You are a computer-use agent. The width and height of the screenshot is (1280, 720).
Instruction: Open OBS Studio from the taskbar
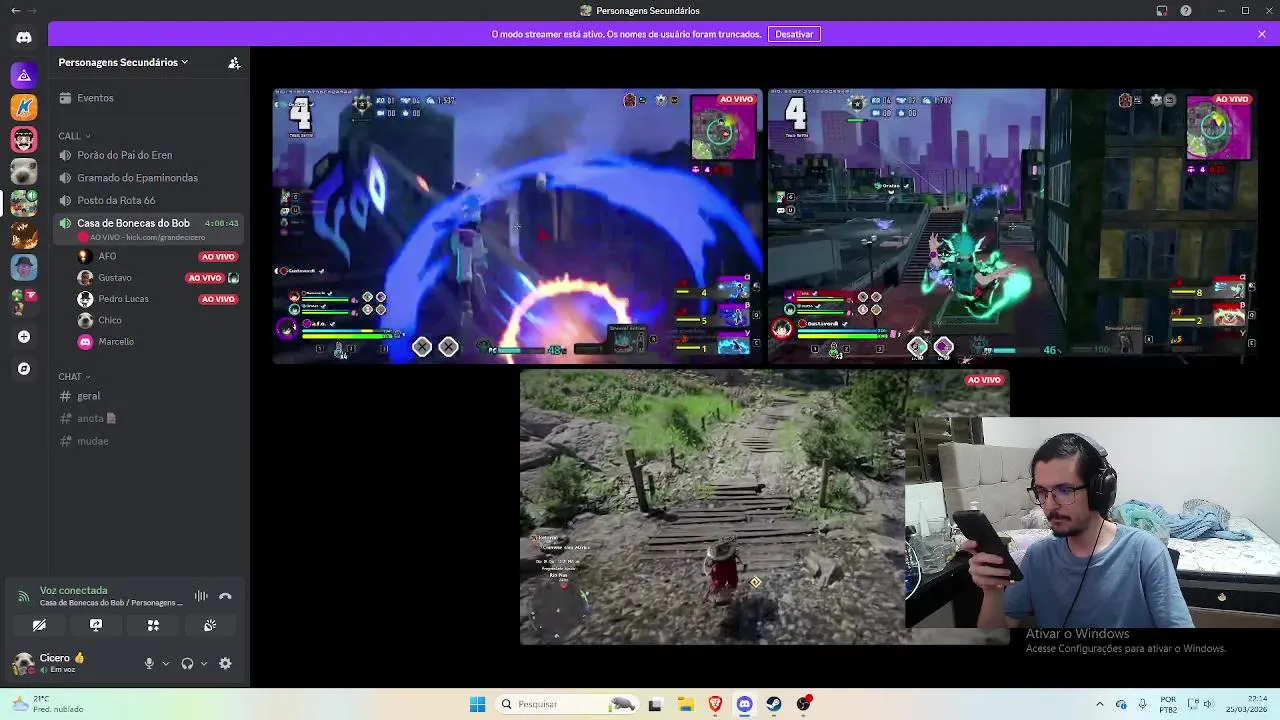804,704
